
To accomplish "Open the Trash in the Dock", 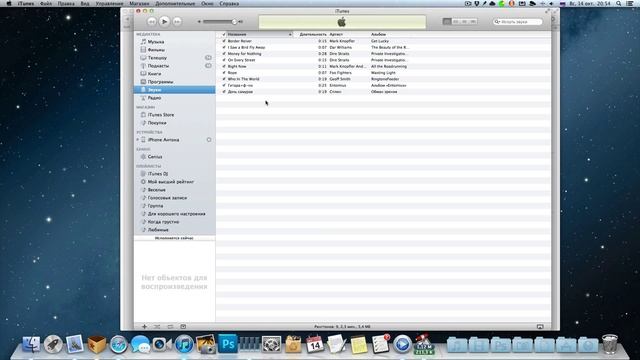I will point(610,344).
